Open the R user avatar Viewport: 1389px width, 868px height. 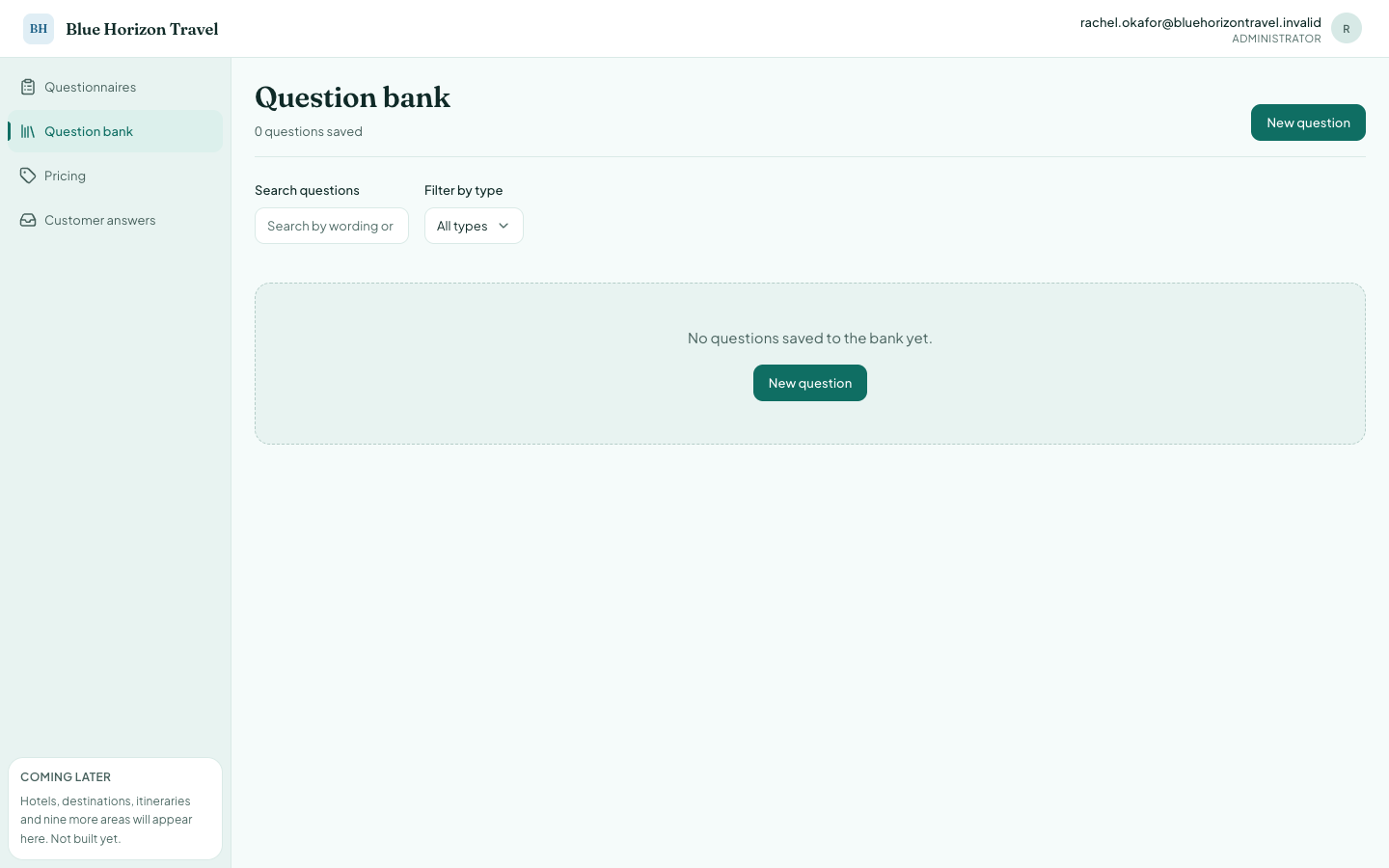click(x=1347, y=29)
